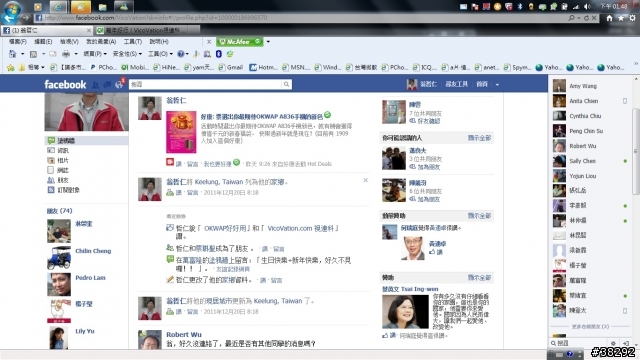Click Facebook logo in blue bar
Image resolution: width=640 pixels, height=360 pixels.
click(x=65, y=84)
